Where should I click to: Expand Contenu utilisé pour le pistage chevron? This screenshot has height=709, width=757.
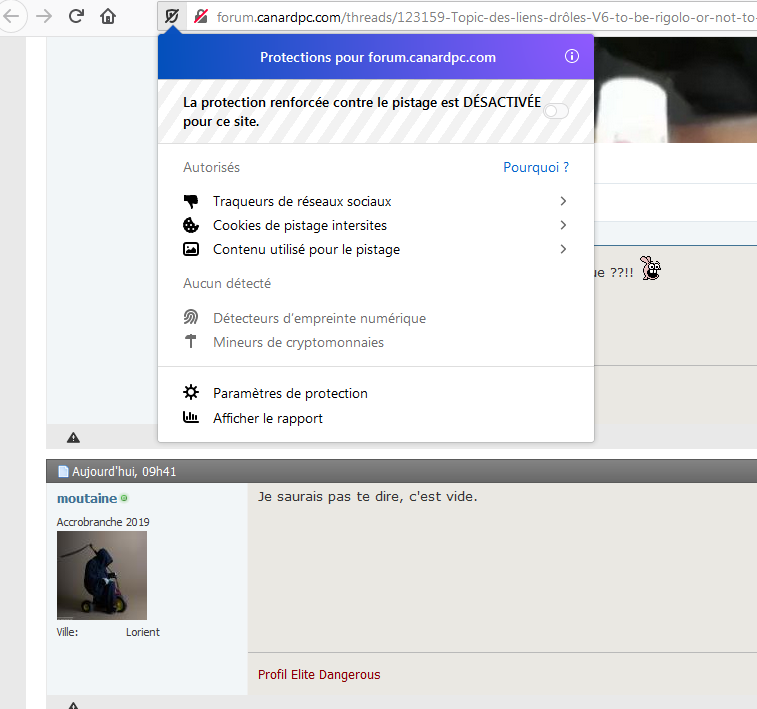[563, 249]
